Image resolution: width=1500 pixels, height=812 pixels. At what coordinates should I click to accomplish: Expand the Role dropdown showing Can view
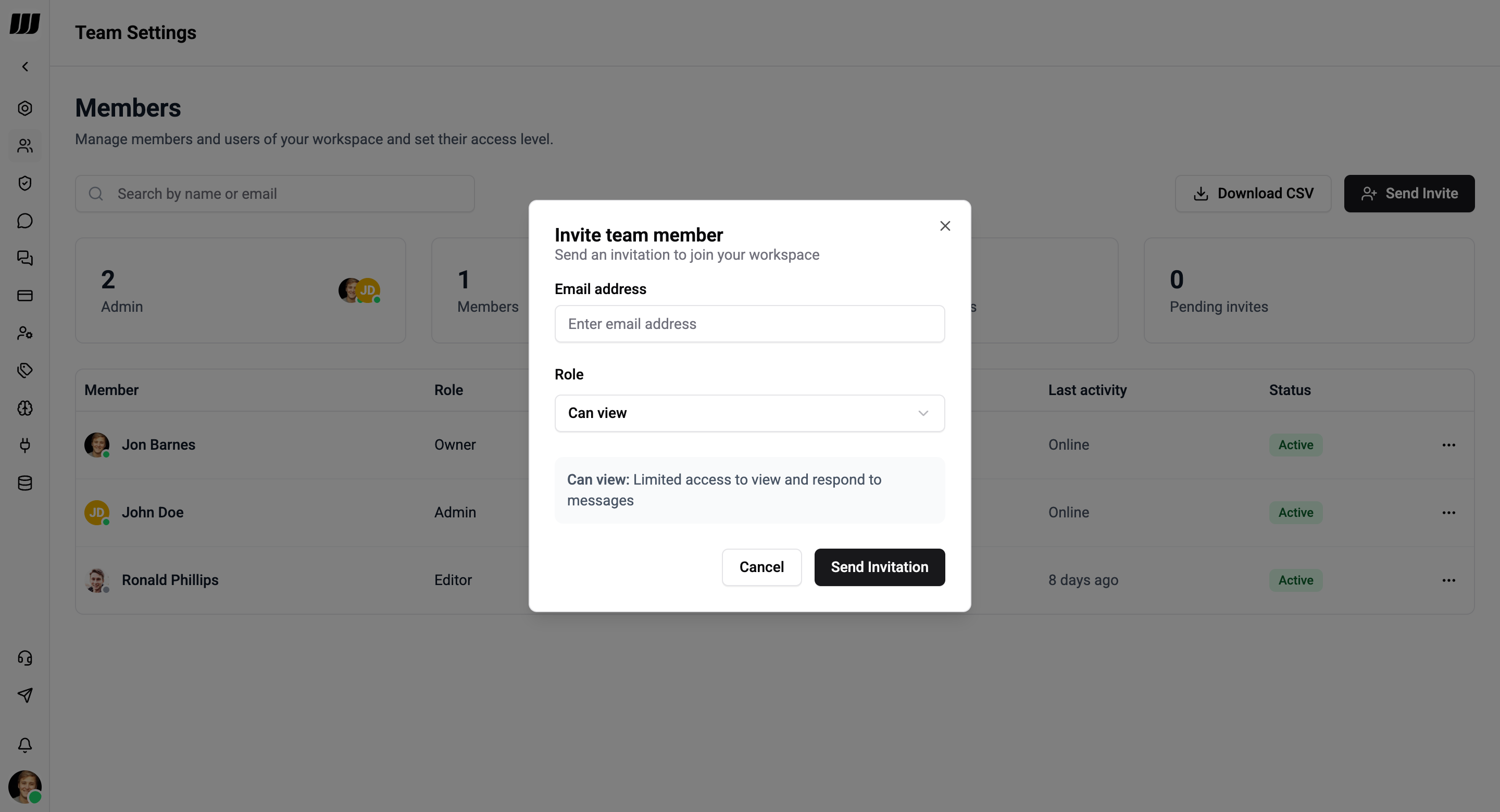click(x=749, y=413)
